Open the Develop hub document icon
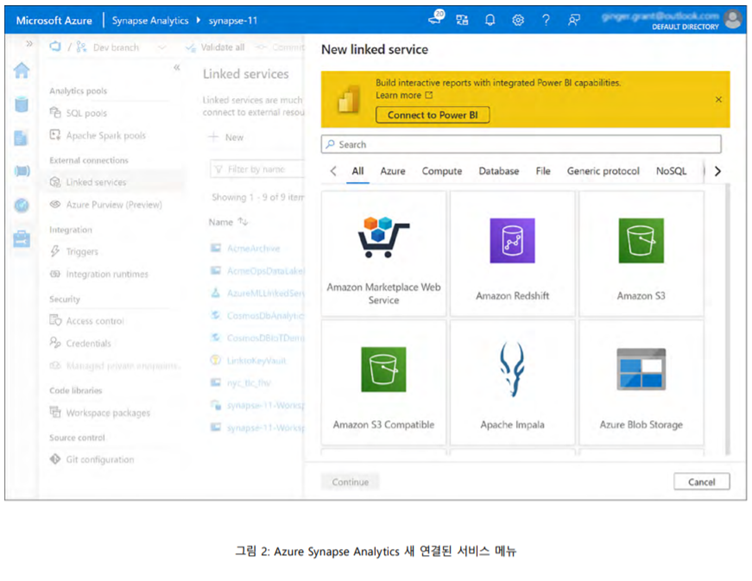752x581 pixels. (x=21, y=138)
